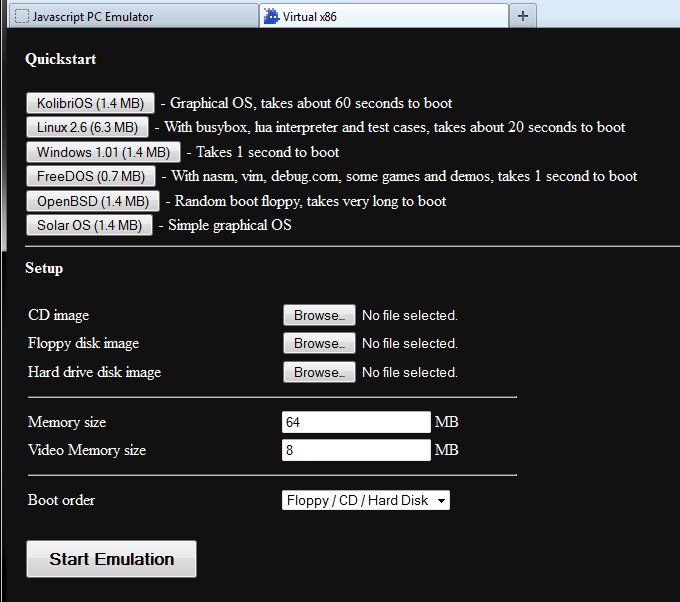
Task: Start Solar OS (1.4 MB)
Action: click(x=89, y=225)
